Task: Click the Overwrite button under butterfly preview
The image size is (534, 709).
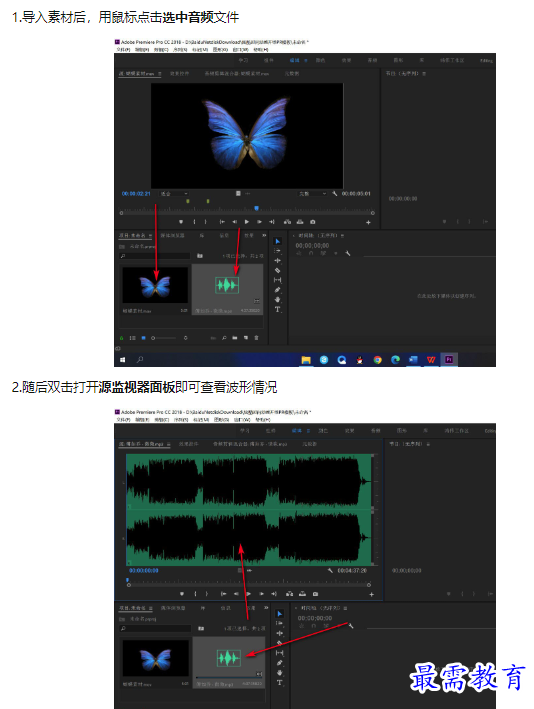Action: pos(300,222)
